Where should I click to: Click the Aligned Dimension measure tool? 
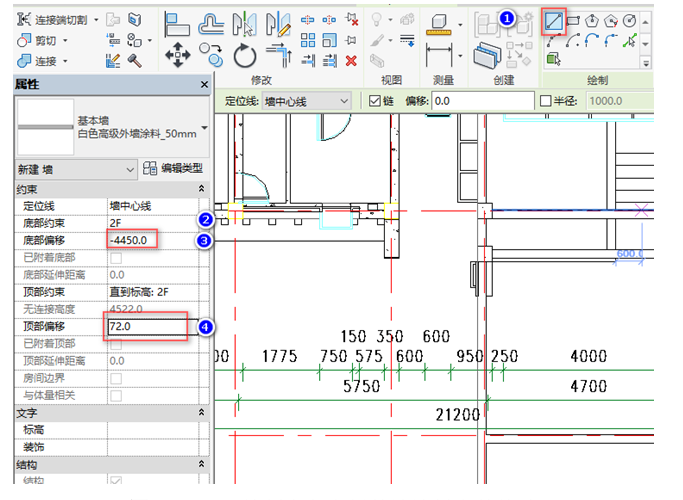439,54
